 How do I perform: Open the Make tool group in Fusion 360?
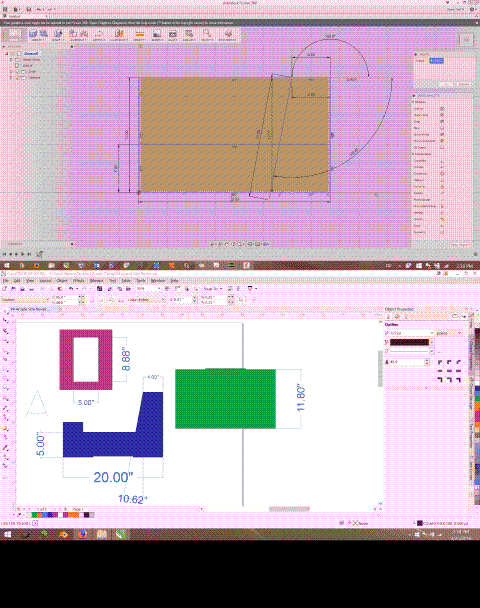pyautogui.click(x=173, y=35)
